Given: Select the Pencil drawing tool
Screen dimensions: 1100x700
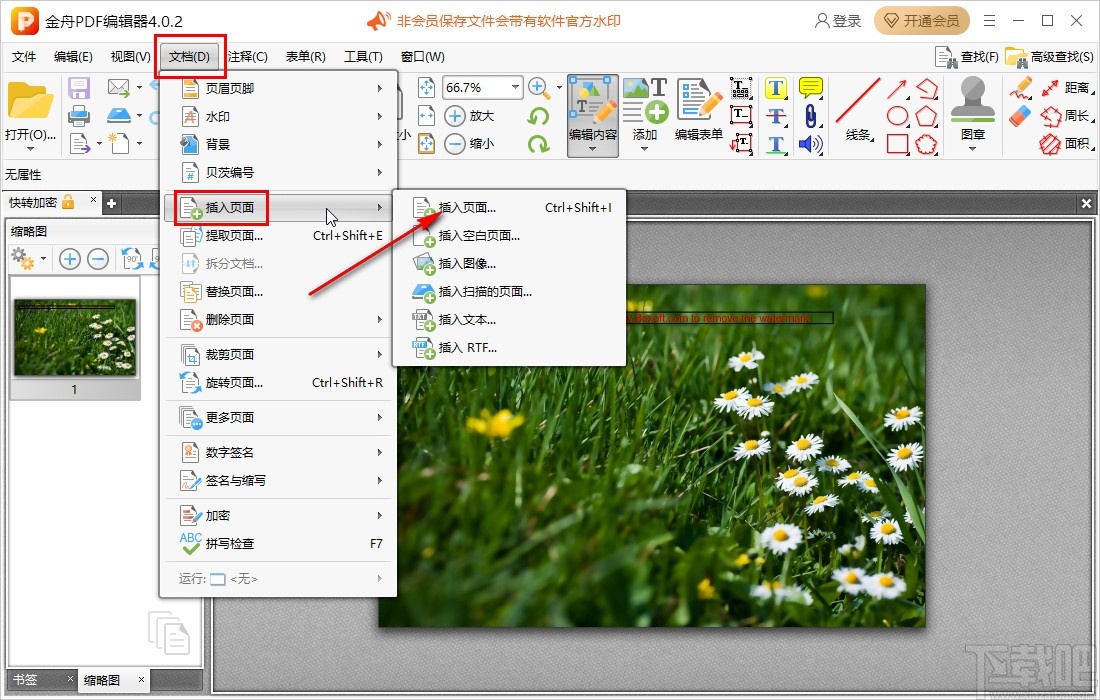Looking at the screenshot, I should coord(1020,88).
